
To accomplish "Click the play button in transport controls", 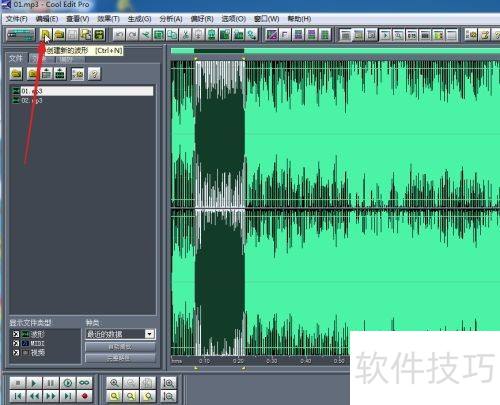I will tap(34, 383).
